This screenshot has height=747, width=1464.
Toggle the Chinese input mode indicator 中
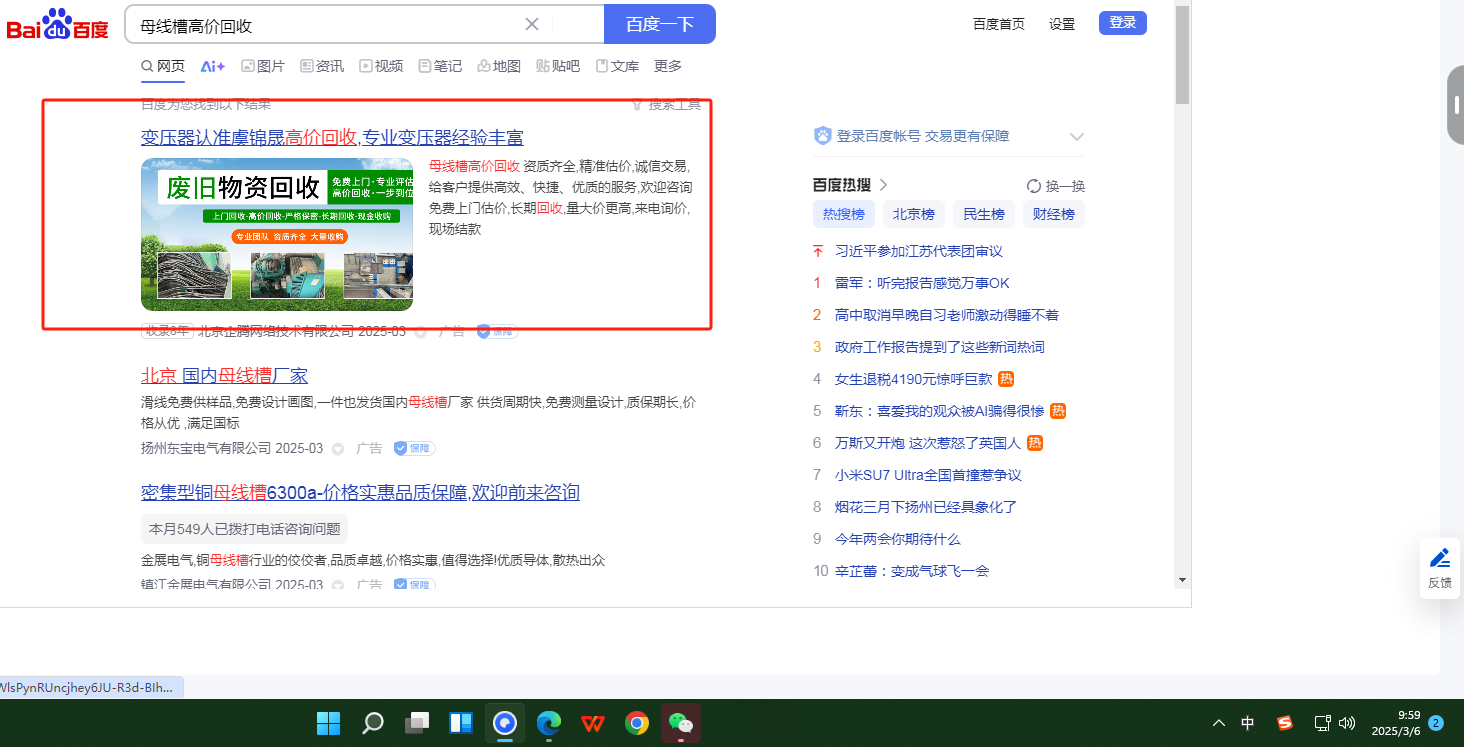pyautogui.click(x=1248, y=723)
